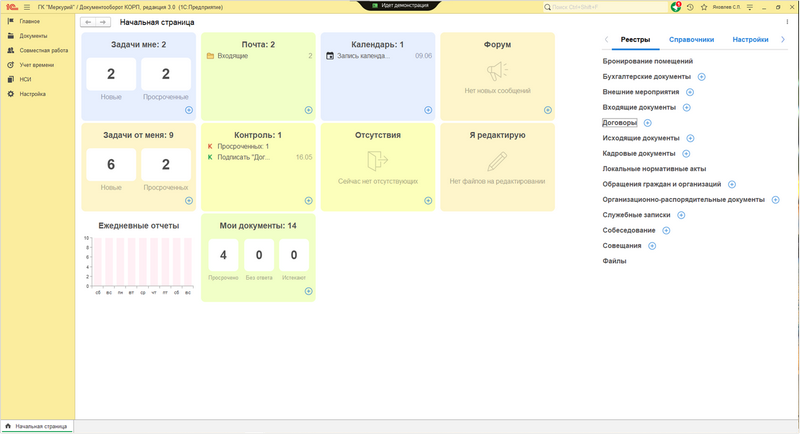This screenshot has width=800, height=434.
Task: Click plus icon in Задачи мне widget
Action: point(189,110)
